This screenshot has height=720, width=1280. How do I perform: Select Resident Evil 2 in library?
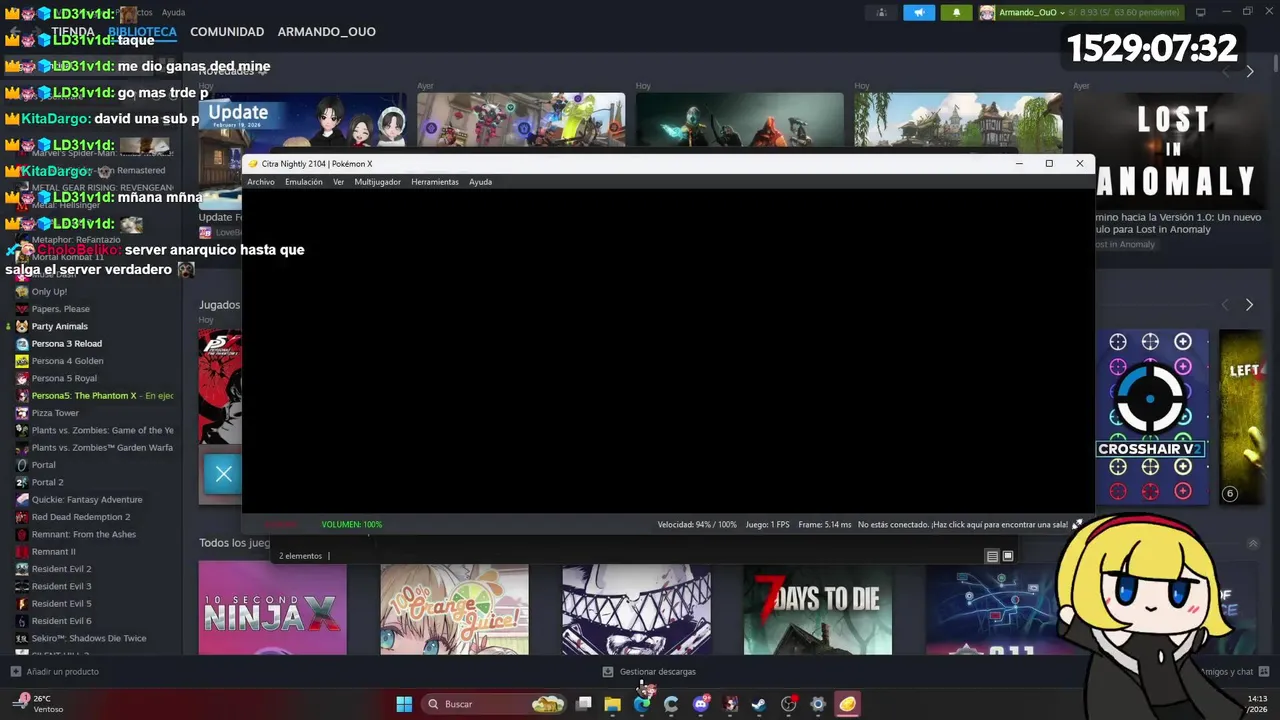61,569
